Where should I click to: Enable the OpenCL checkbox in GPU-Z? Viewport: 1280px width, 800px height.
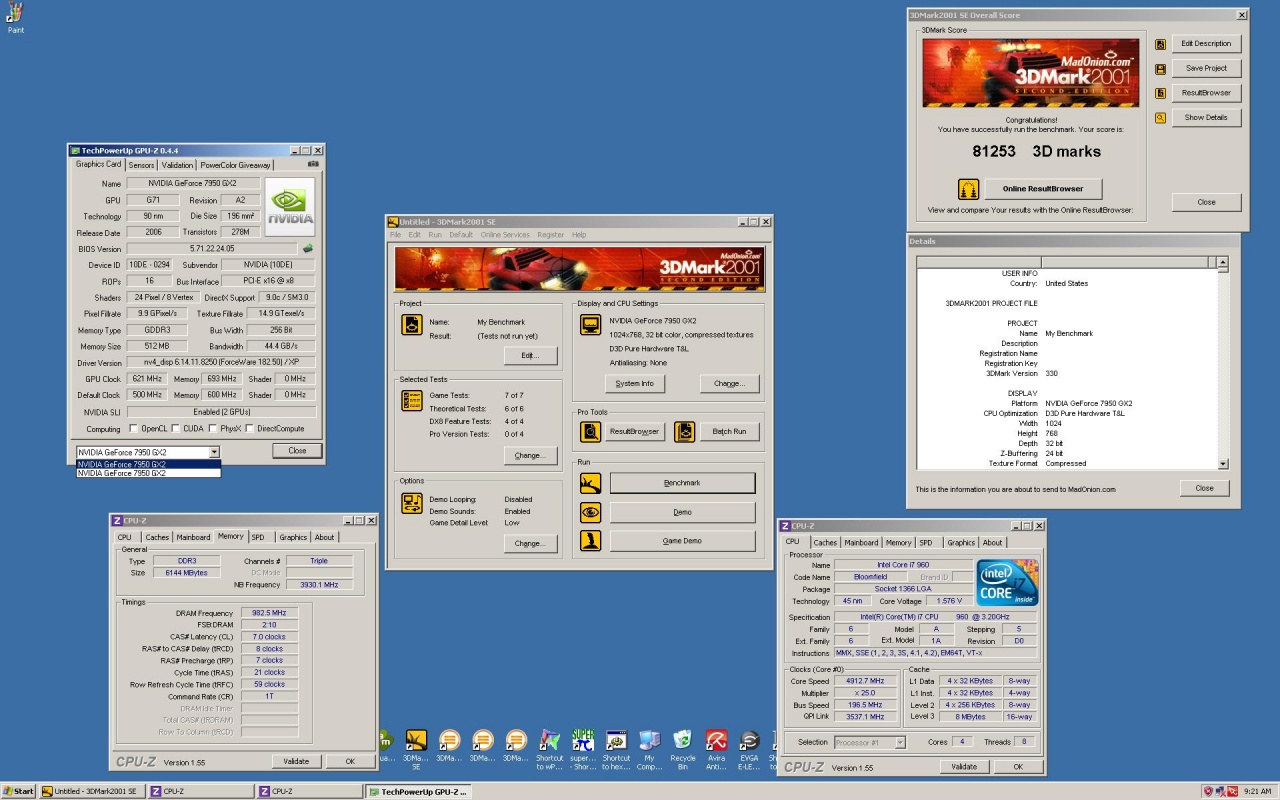[x=134, y=429]
